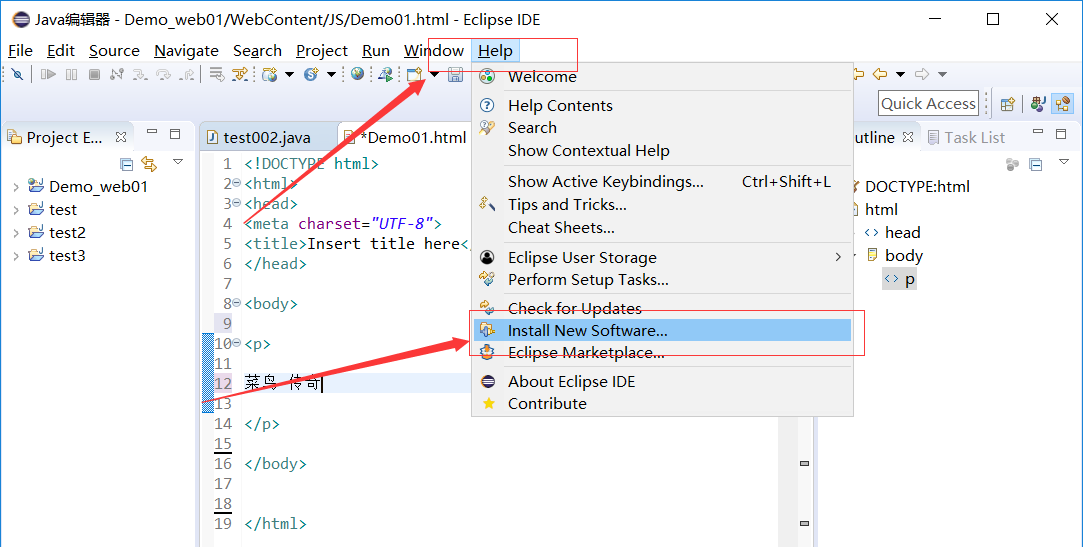Choose Eclipse Marketplace menu entry
The height and width of the screenshot is (547, 1083).
pos(662,353)
